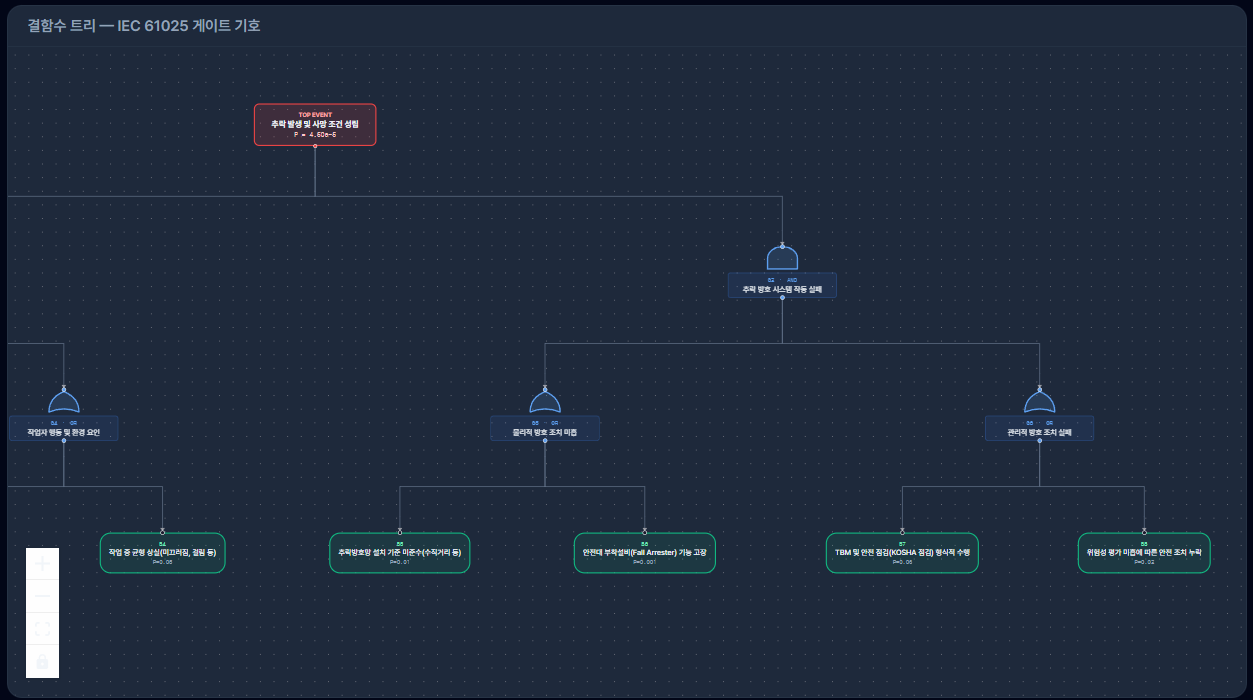This screenshot has width=1253, height=700.
Task: Click the zoom out minus control
Action: (x=42, y=596)
